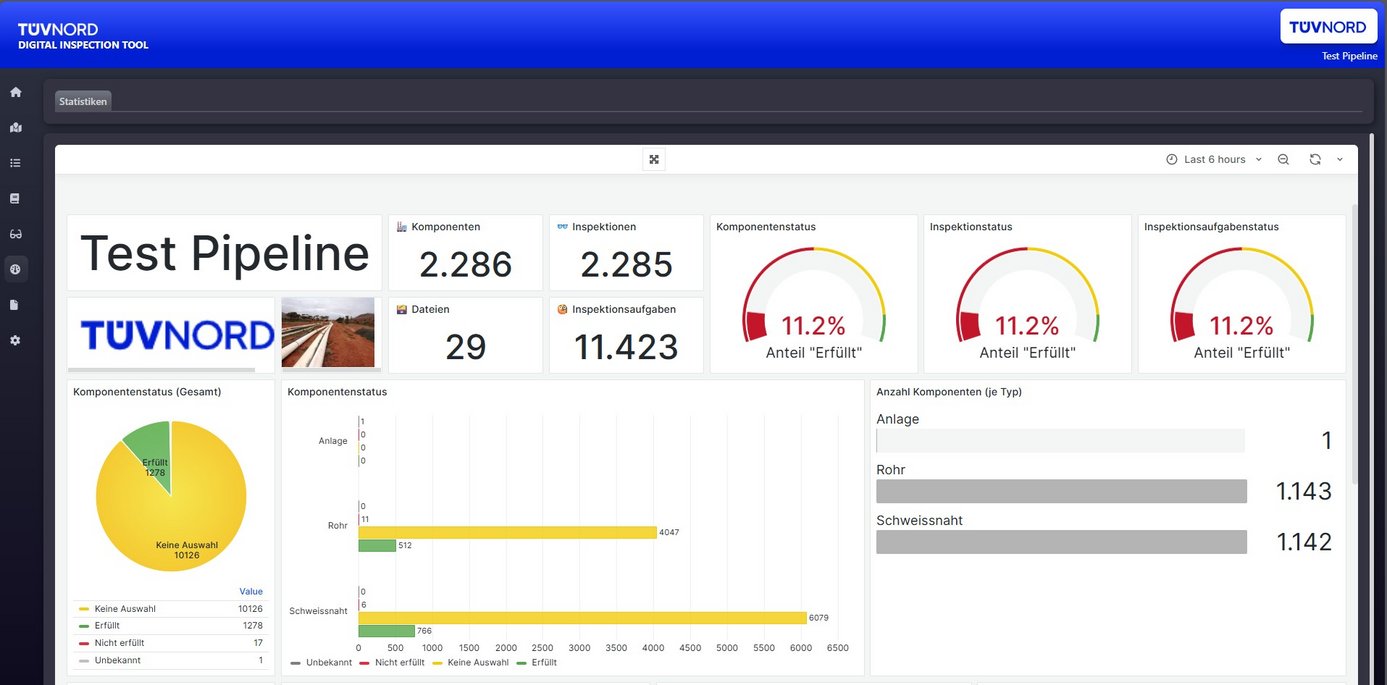Click the refresh dashboard icon
This screenshot has height=685, width=1387.
(x=1313, y=159)
